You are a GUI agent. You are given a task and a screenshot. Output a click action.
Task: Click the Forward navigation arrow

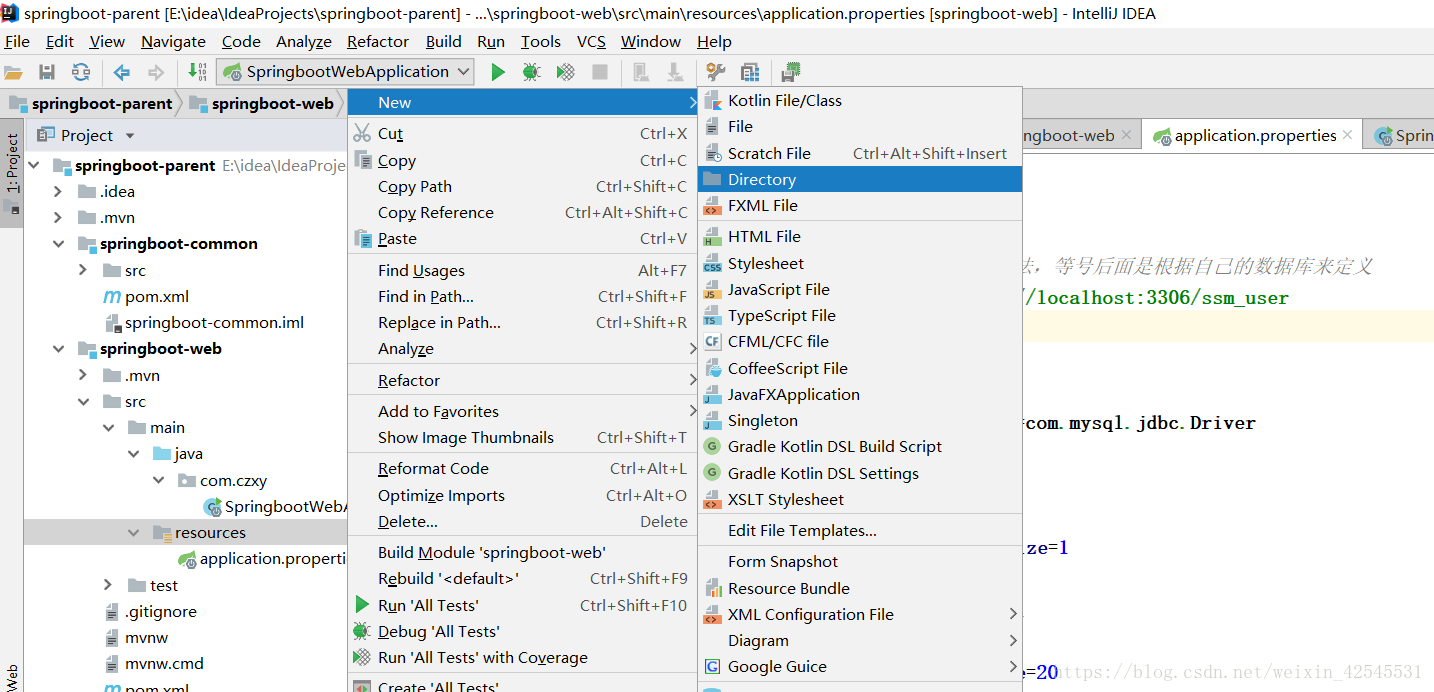(156, 72)
